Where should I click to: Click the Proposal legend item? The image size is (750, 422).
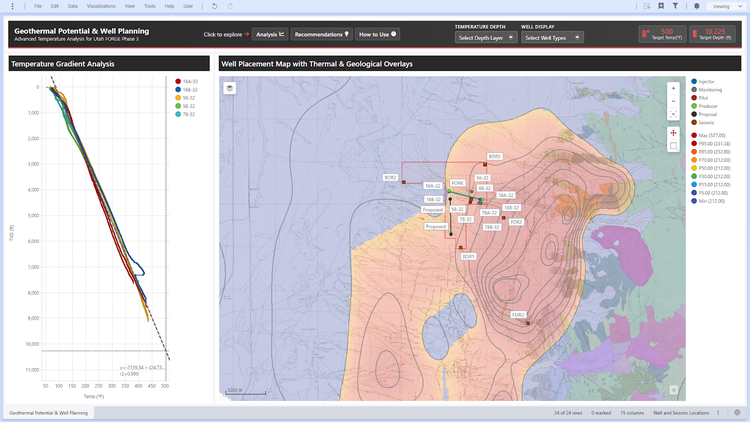click(x=705, y=114)
